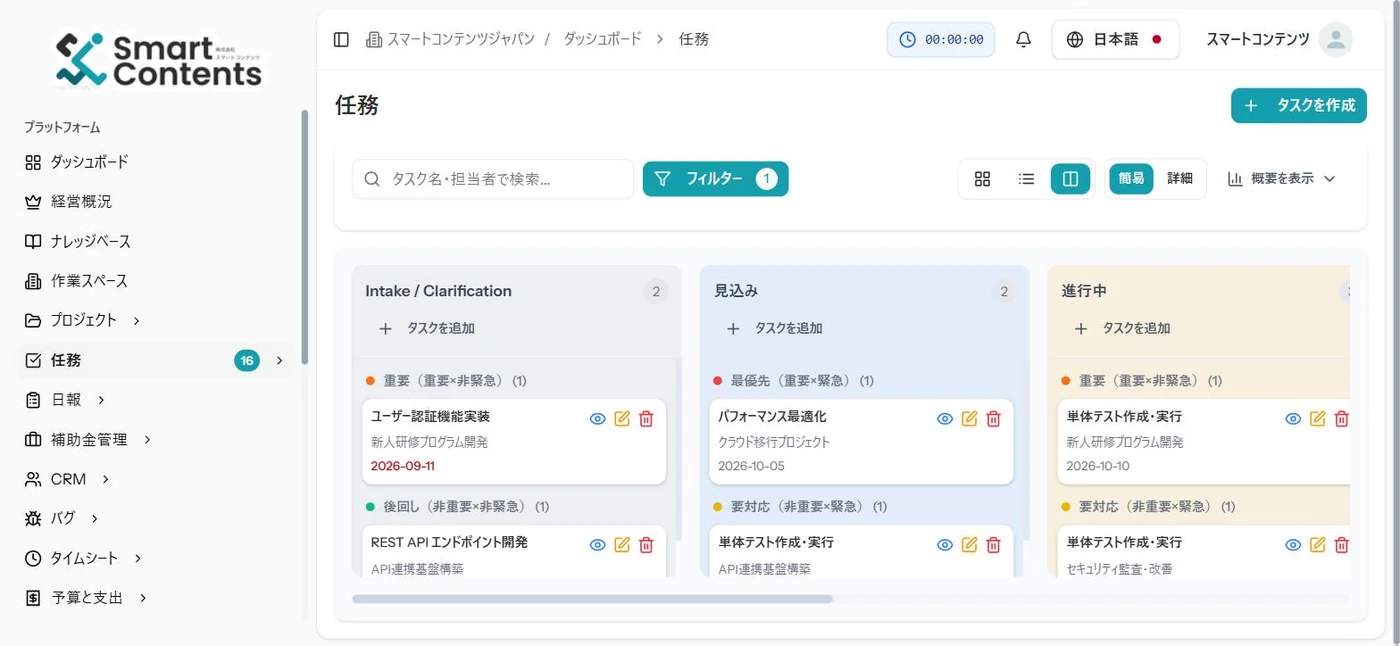The image size is (1400, 646).
Task: Delete the パフォーマンス最適化 task
Action: (993, 419)
